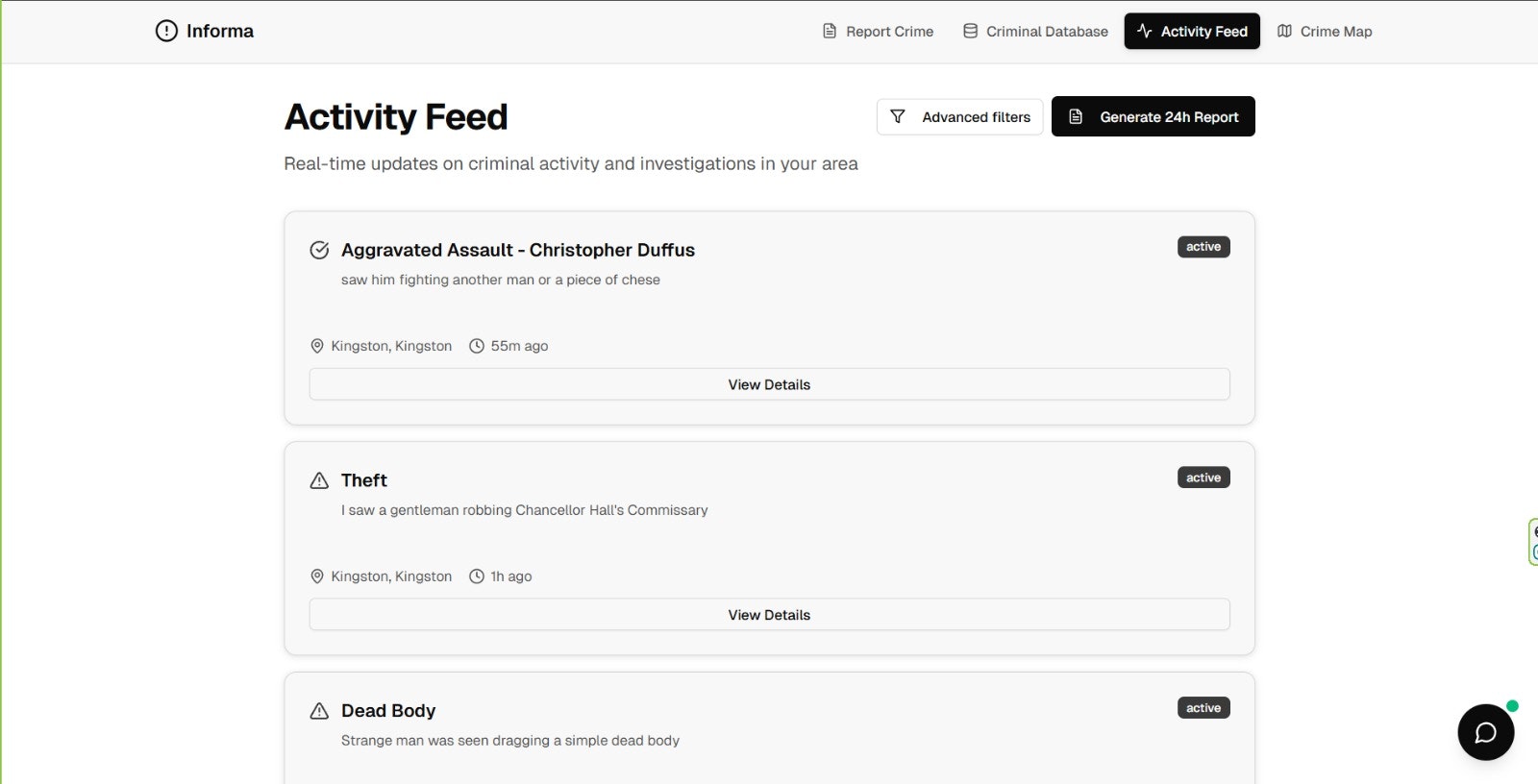Click the 'Activity Feed' page heading
The image size is (1538, 784).
(396, 117)
